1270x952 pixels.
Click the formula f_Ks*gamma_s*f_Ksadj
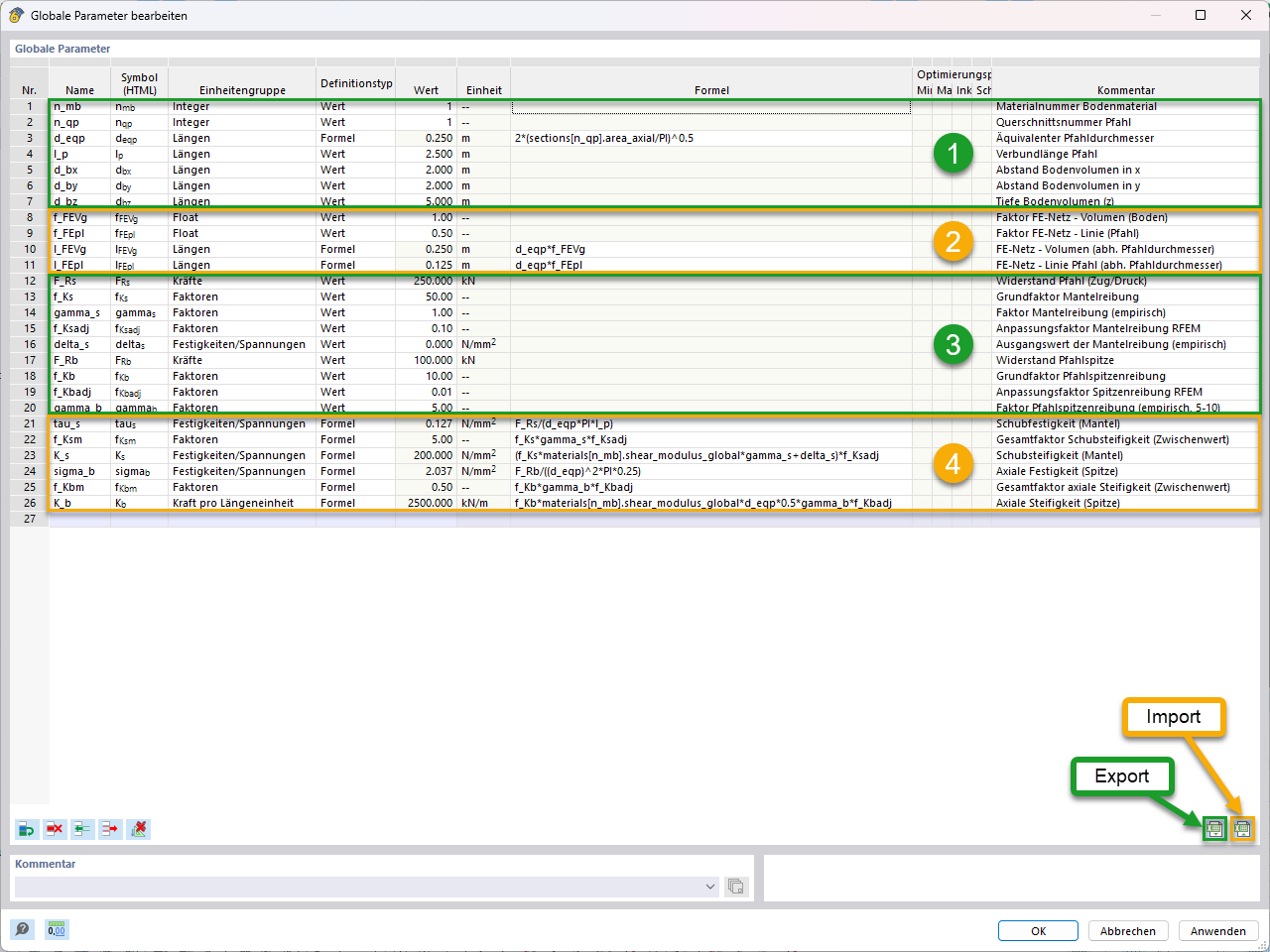pos(571,439)
